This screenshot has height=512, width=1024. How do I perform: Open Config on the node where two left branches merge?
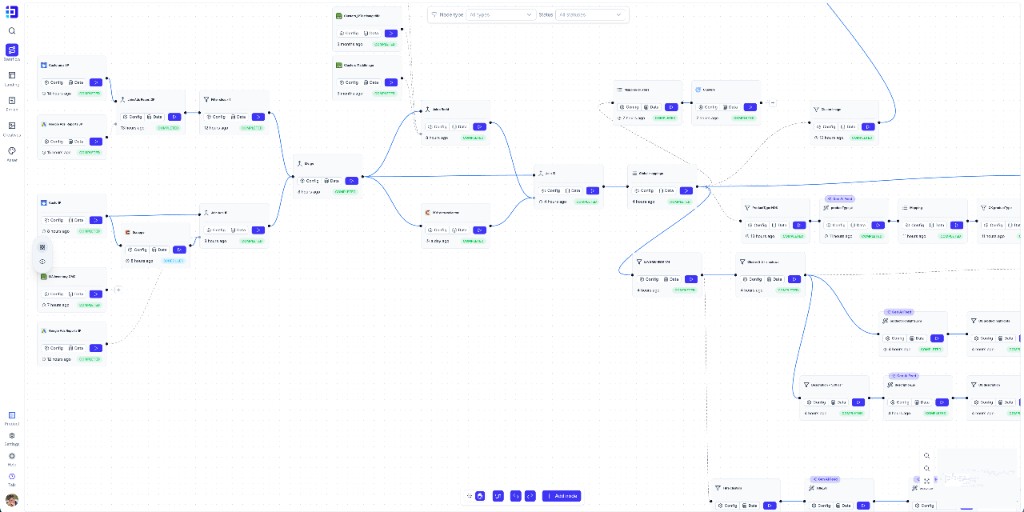tap(309, 180)
